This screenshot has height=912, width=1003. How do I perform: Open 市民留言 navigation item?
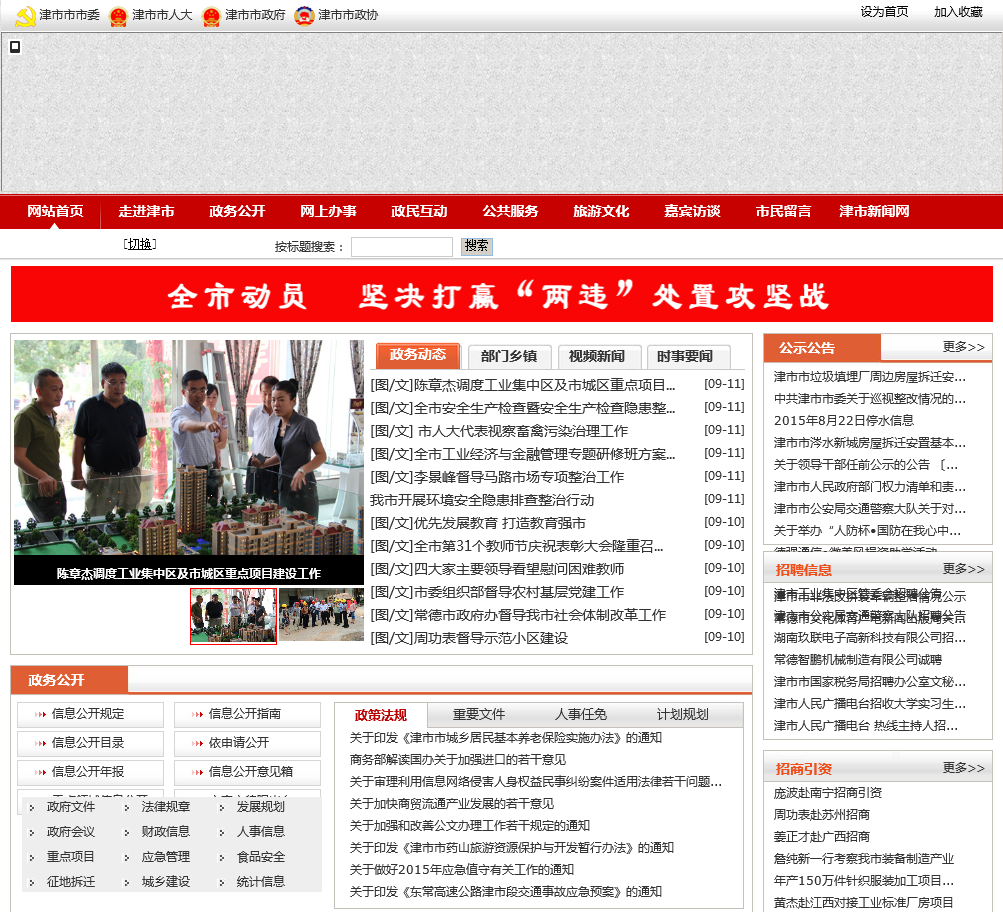[x=783, y=211]
